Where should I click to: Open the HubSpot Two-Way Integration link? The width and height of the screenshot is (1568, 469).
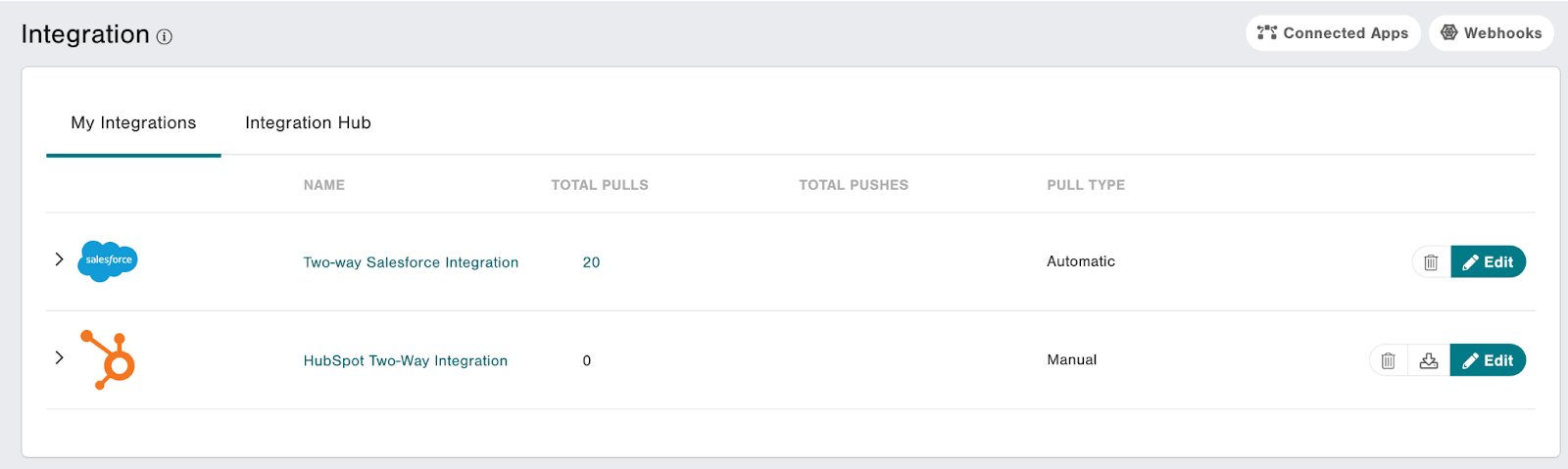[405, 361]
